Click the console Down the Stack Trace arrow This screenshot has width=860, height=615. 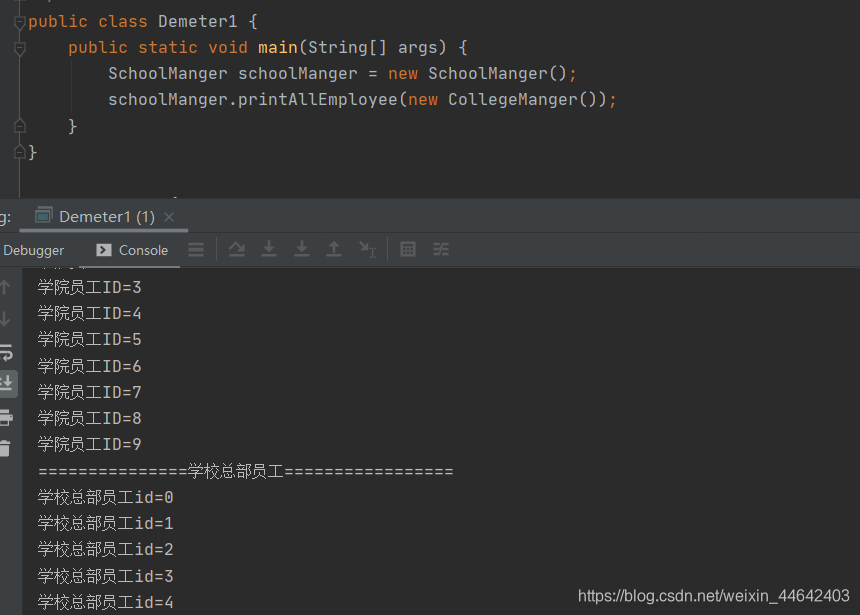pyautogui.click(x=5, y=318)
